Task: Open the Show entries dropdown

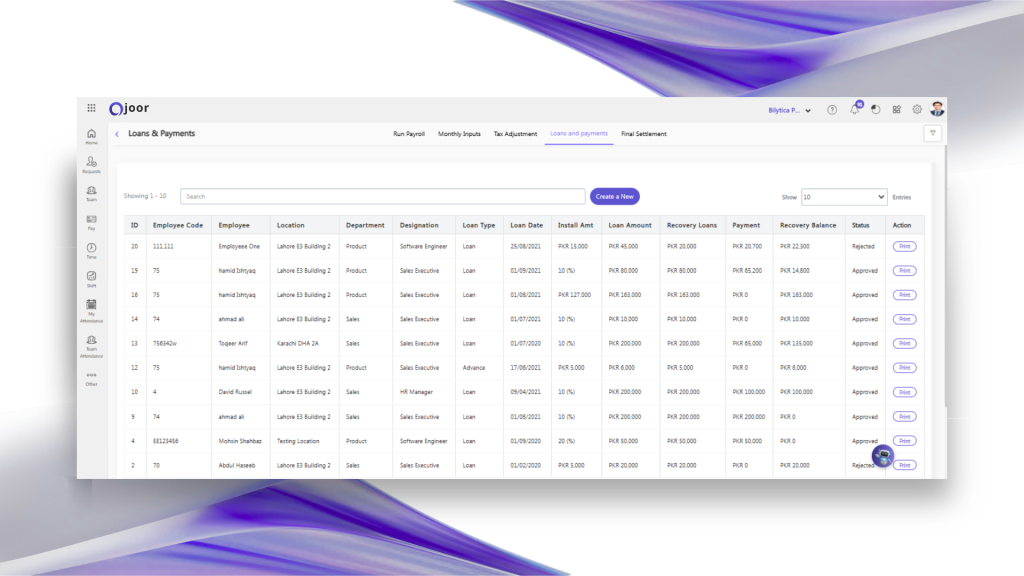Action: click(x=844, y=197)
